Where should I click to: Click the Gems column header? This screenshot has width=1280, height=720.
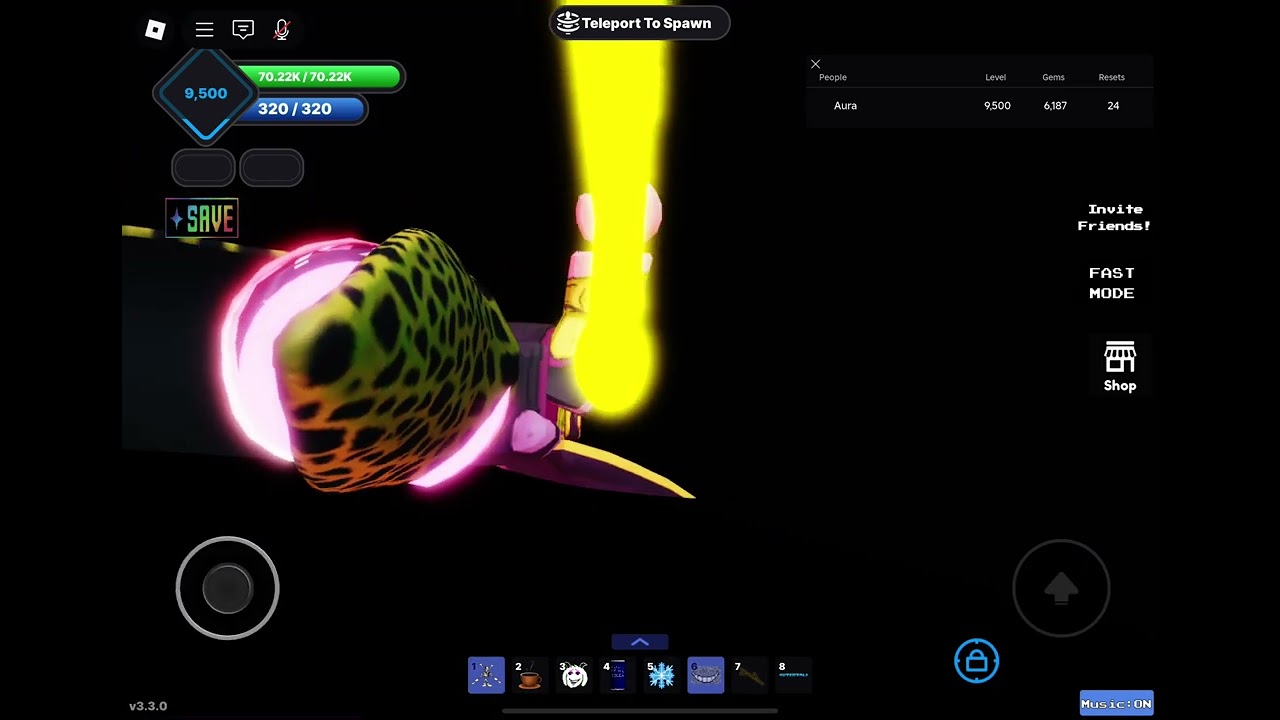(1053, 77)
